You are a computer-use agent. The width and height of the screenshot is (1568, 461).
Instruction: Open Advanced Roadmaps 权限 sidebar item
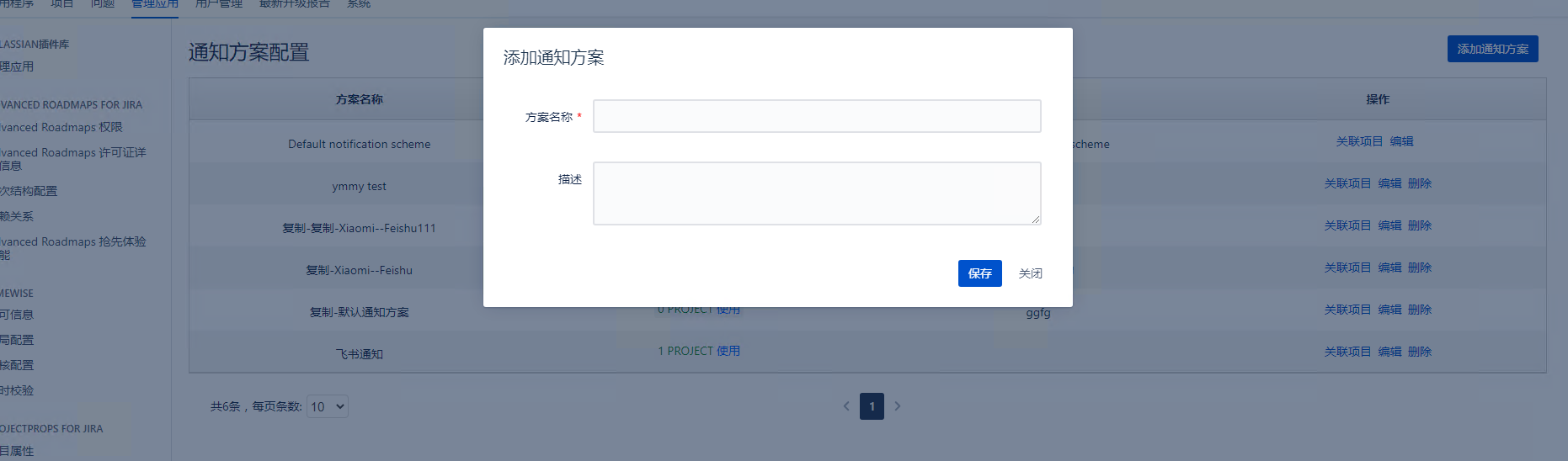coord(62,127)
